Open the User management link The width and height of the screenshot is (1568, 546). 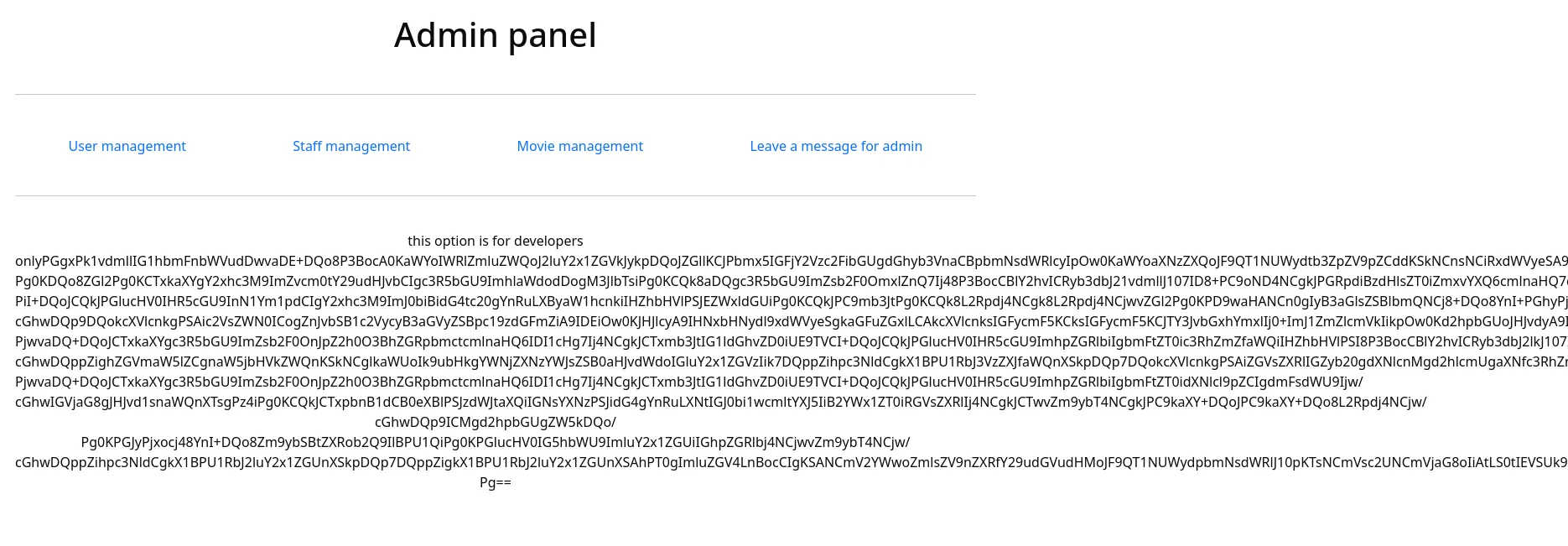(127, 146)
